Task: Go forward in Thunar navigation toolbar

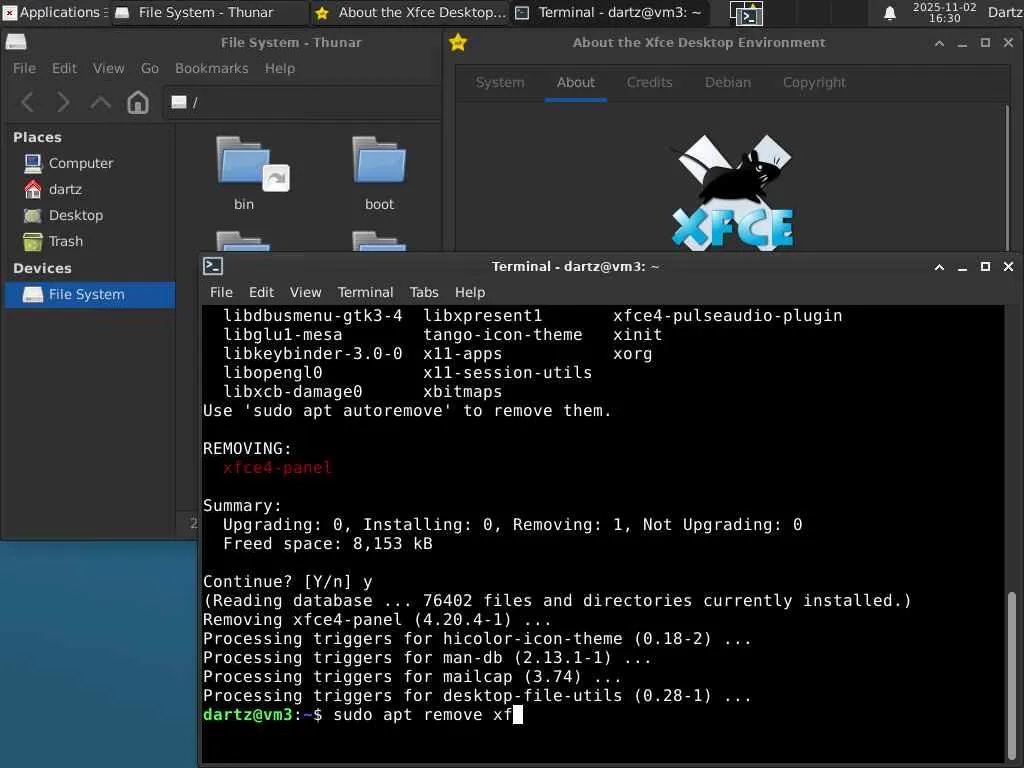Action: point(63,103)
